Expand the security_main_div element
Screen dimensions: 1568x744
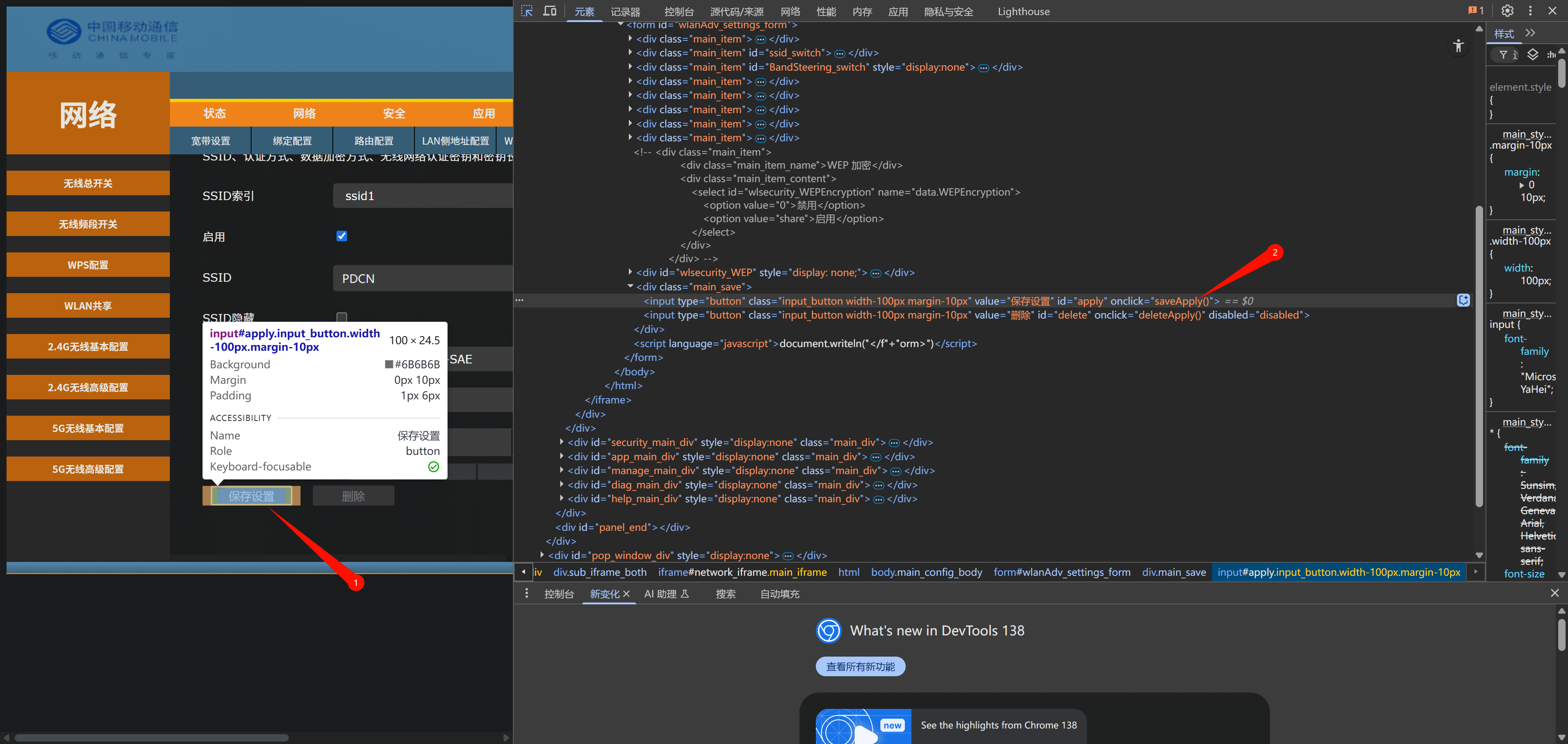pyautogui.click(x=562, y=442)
